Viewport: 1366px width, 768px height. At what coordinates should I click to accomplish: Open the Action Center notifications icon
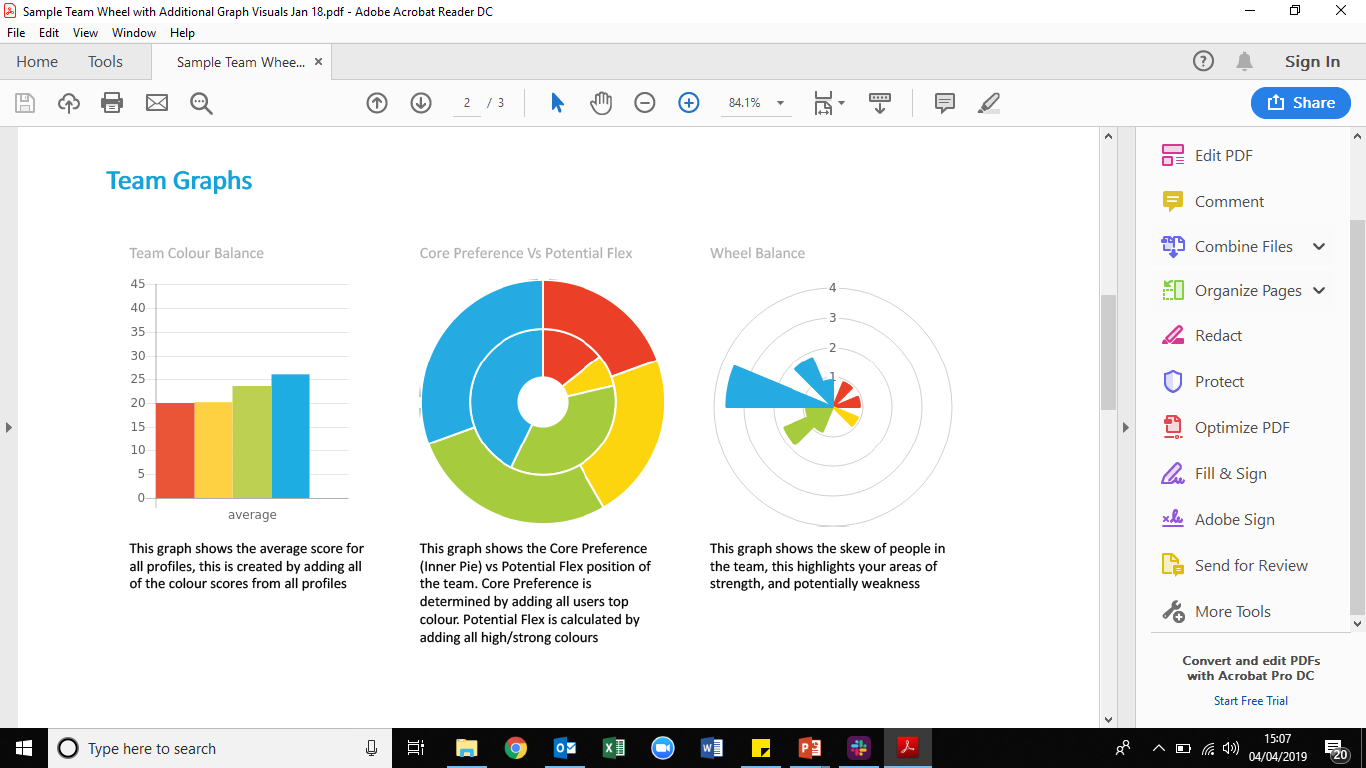click(1336, 748)
